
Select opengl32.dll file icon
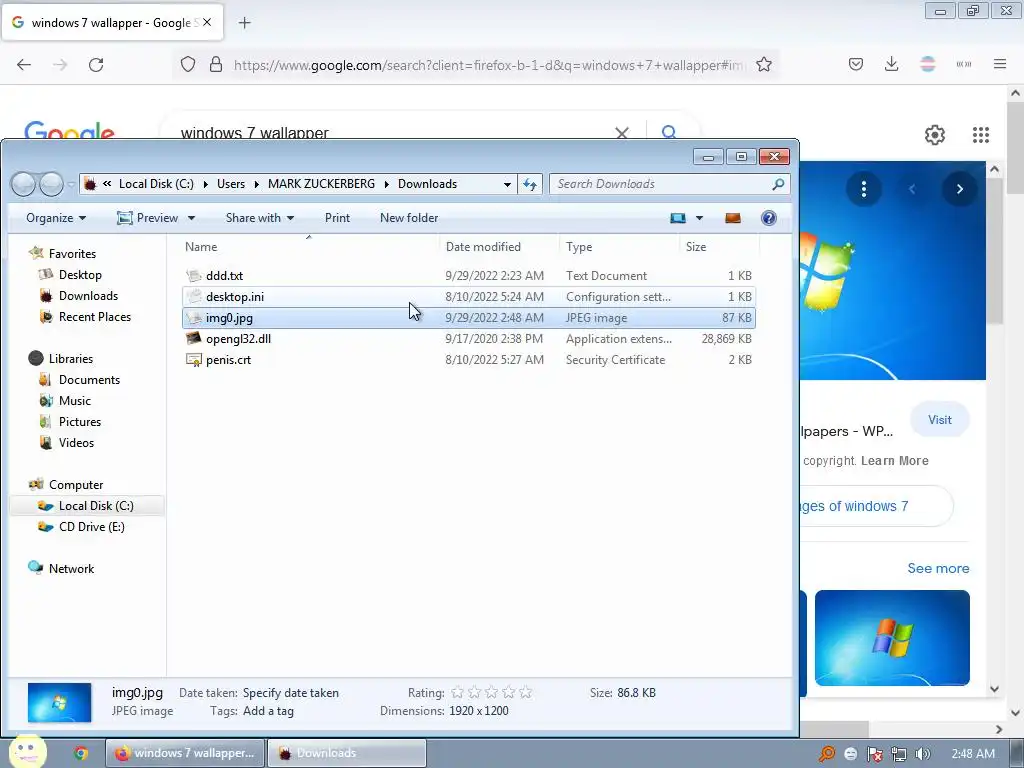click(x=193, y=338)
